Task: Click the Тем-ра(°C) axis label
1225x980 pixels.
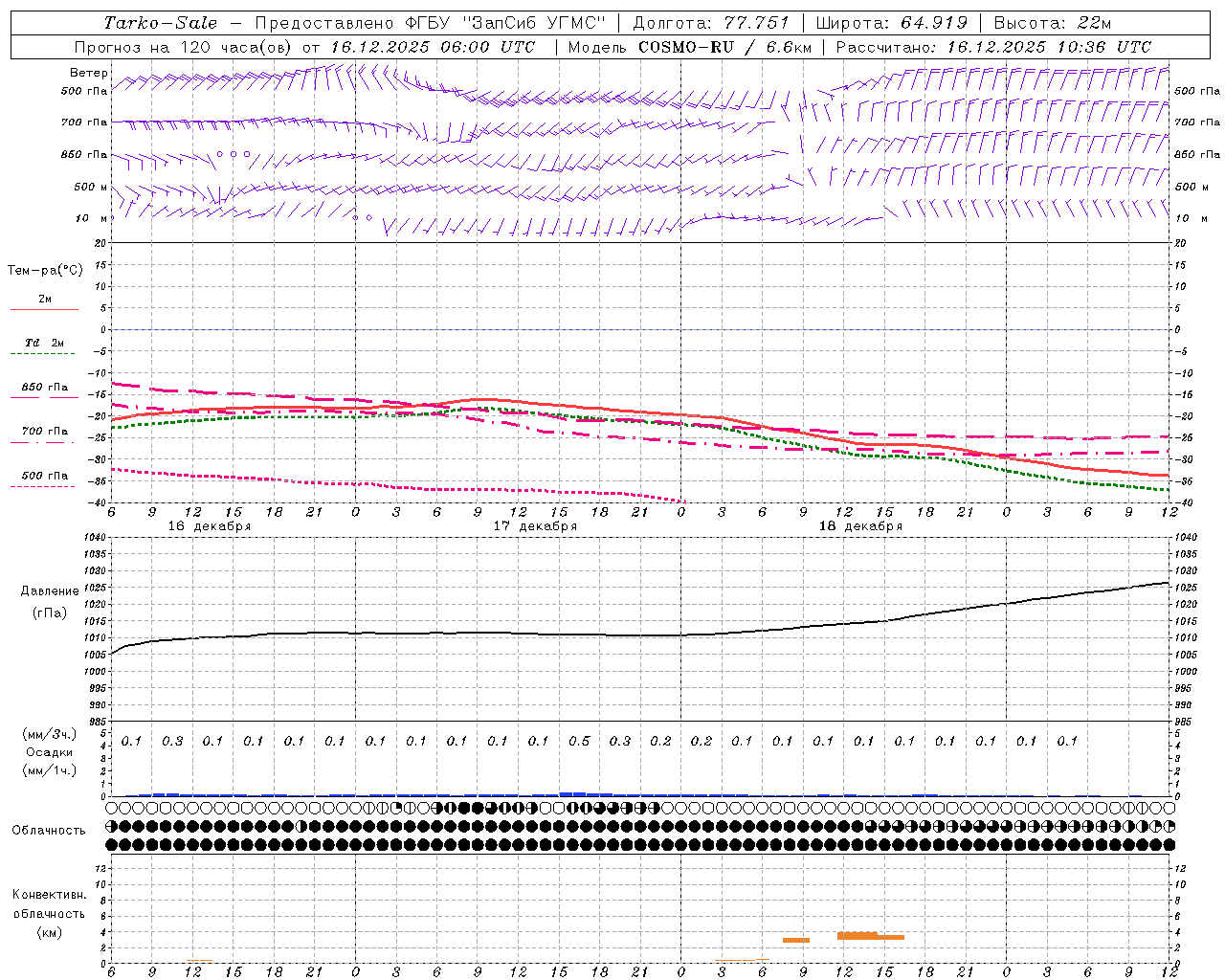Action: tap(45, 271)
